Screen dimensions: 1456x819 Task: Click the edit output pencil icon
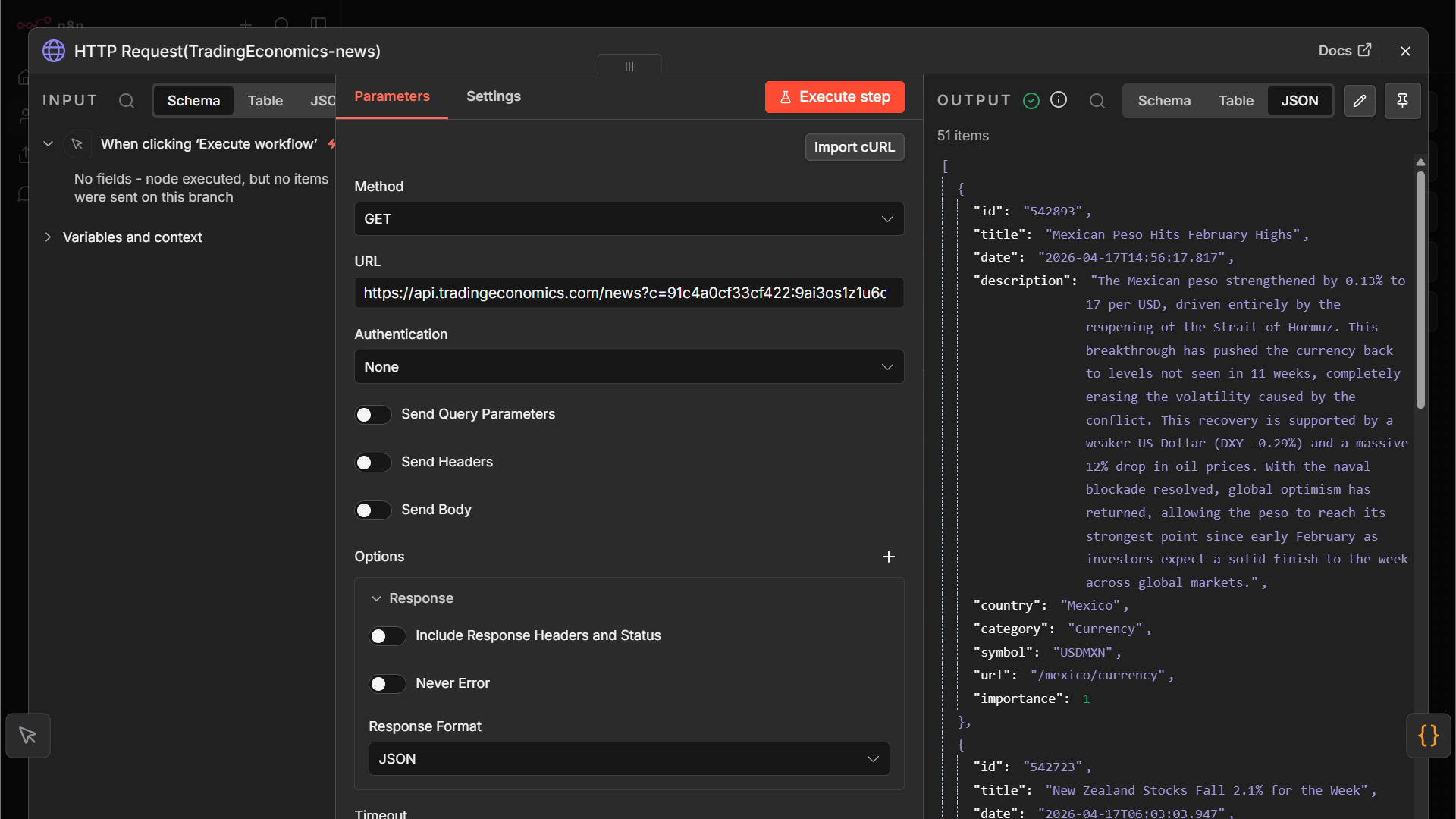1360,101
